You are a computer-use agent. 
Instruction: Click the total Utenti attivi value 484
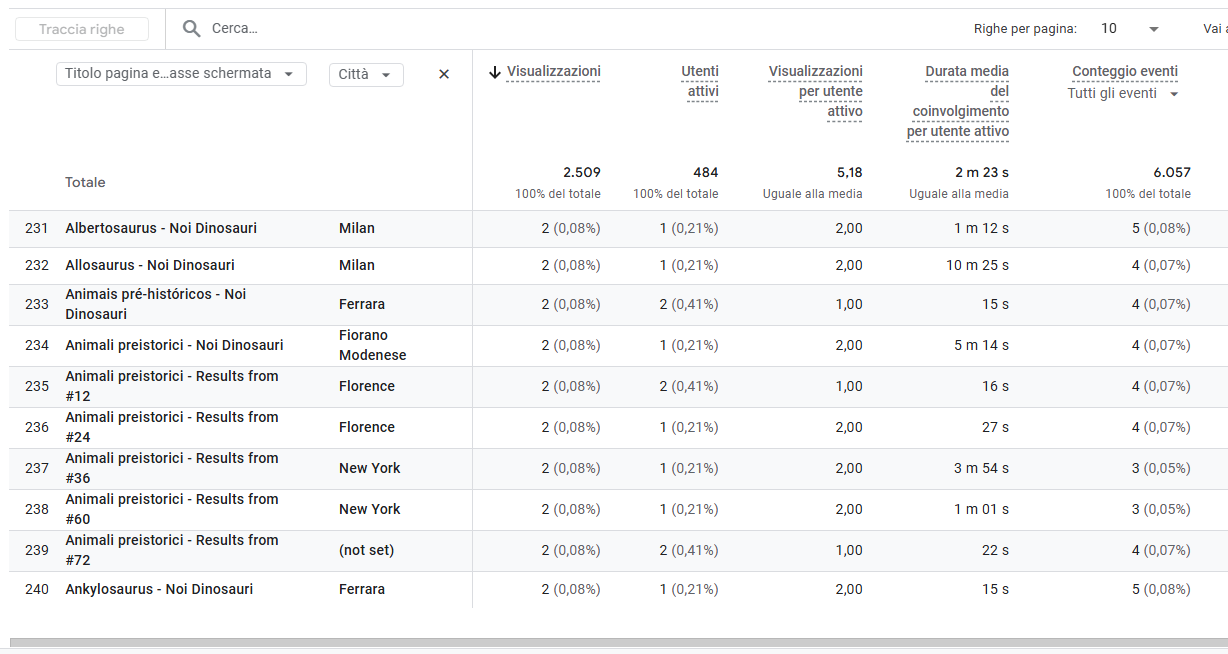[x=706, y=172]
